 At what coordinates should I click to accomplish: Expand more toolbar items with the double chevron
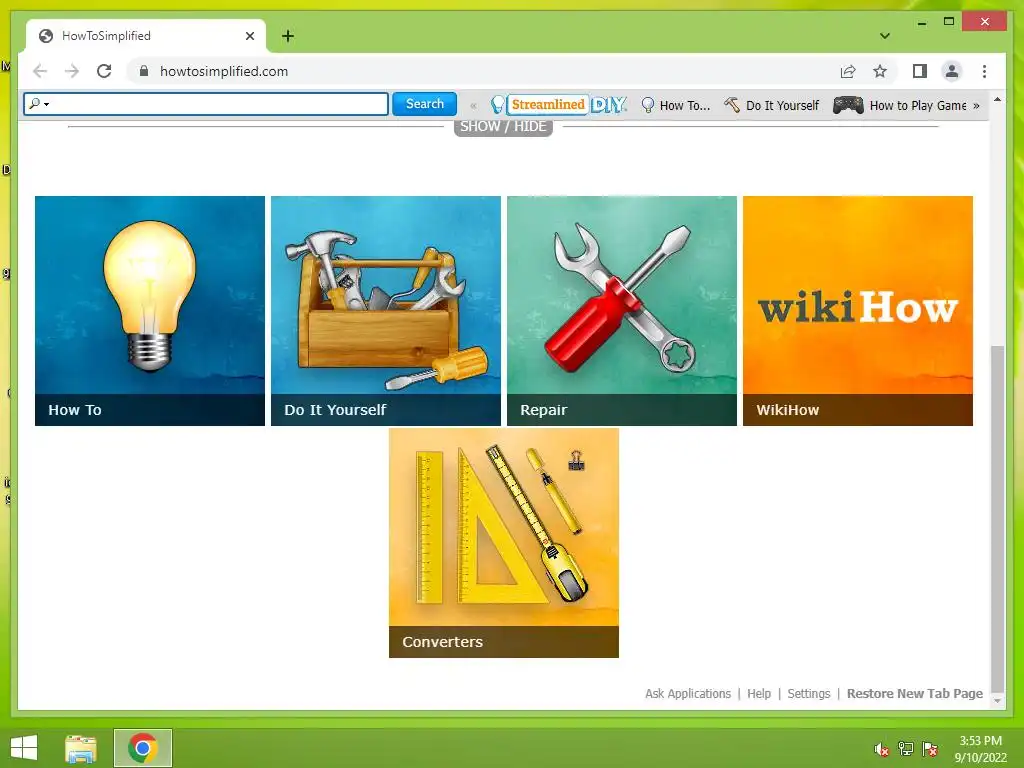(x=976, y=105)
